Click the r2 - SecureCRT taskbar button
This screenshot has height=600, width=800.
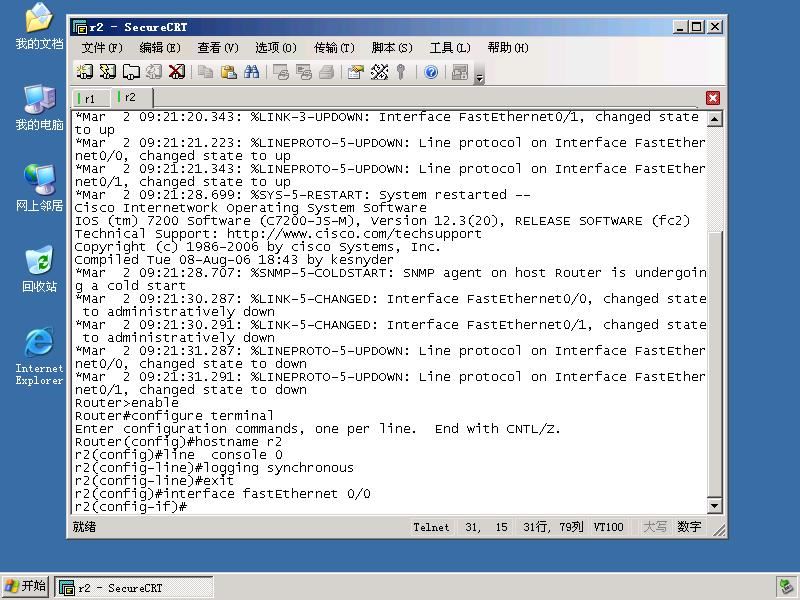click(x=134, y=588)
